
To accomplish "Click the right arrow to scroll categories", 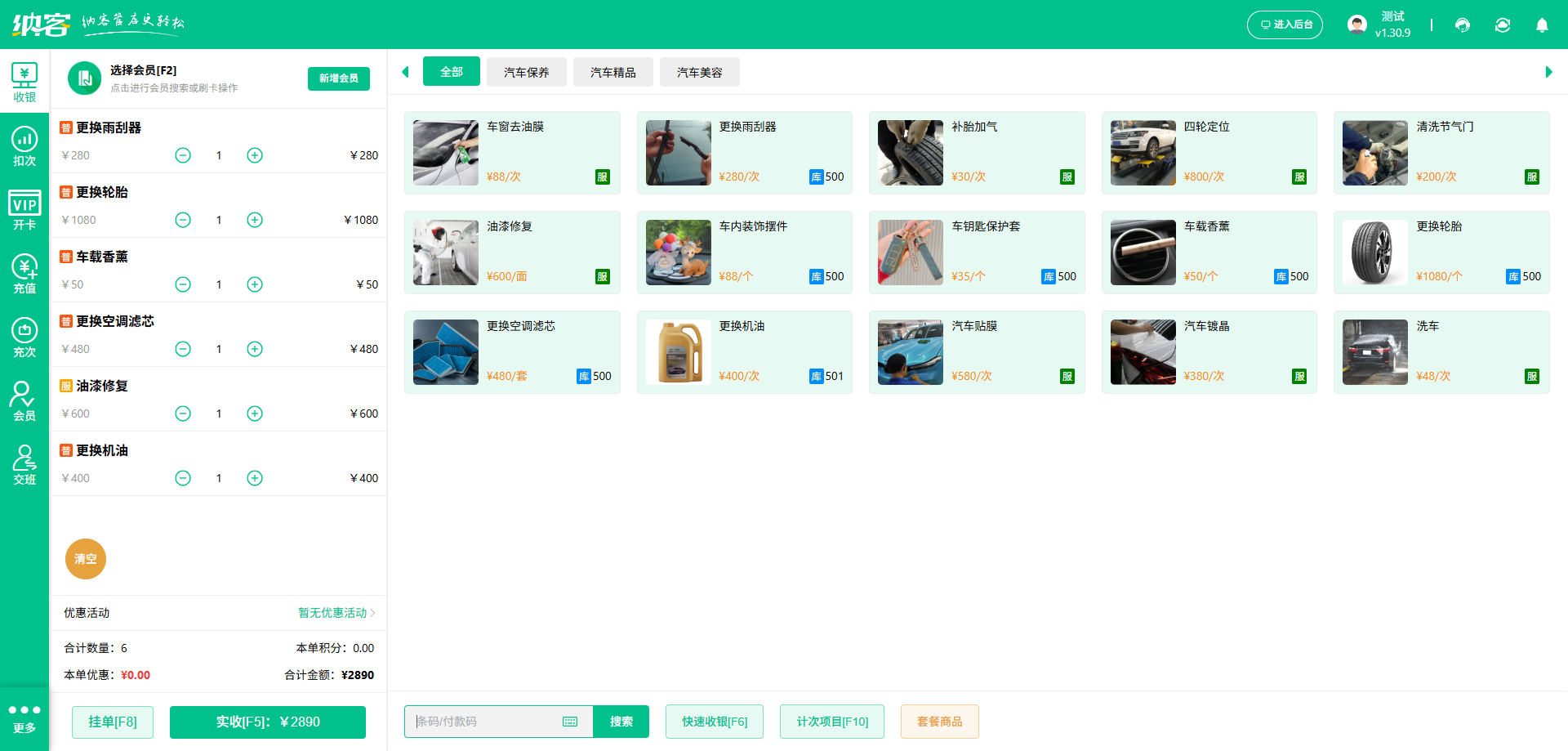I will click(x=1548, y=72).
